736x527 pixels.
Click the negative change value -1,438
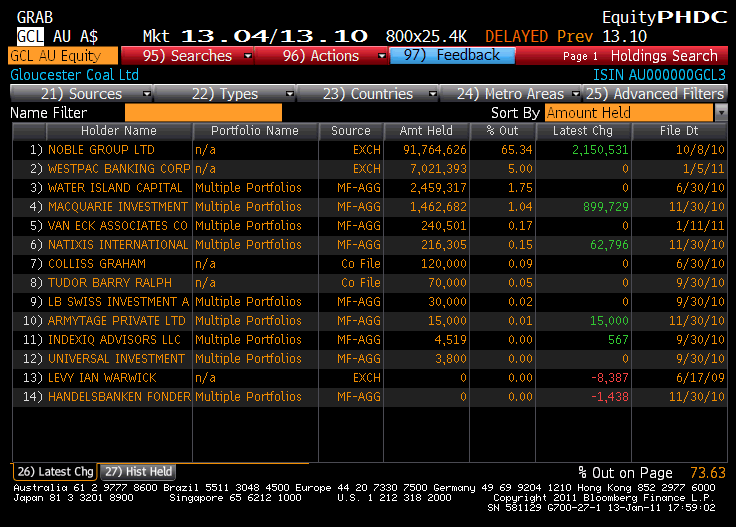[609, 397]
